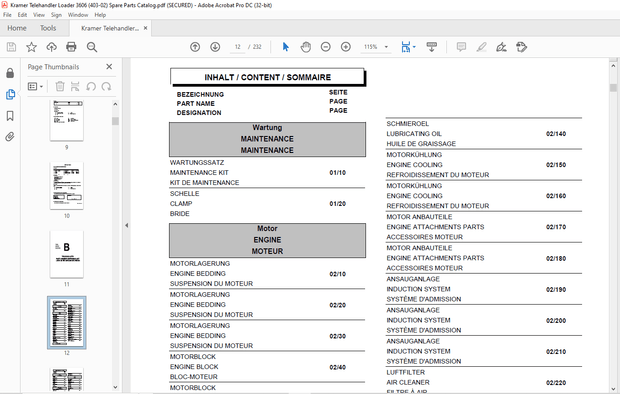Go to previous page arrow
The image size is (620, 394).
(195, 47)
